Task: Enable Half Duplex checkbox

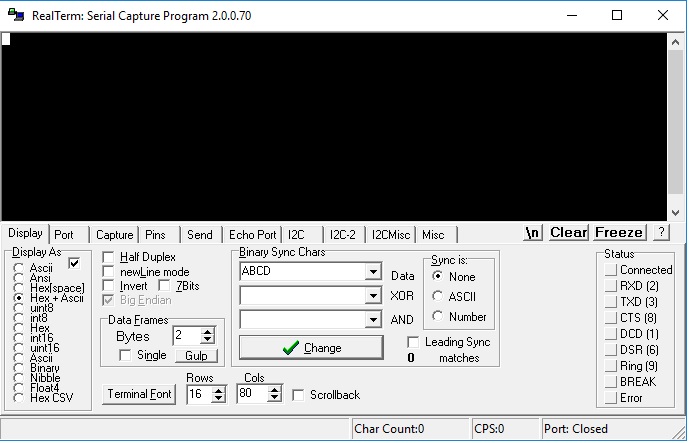Action: click(x=108, y=257)
